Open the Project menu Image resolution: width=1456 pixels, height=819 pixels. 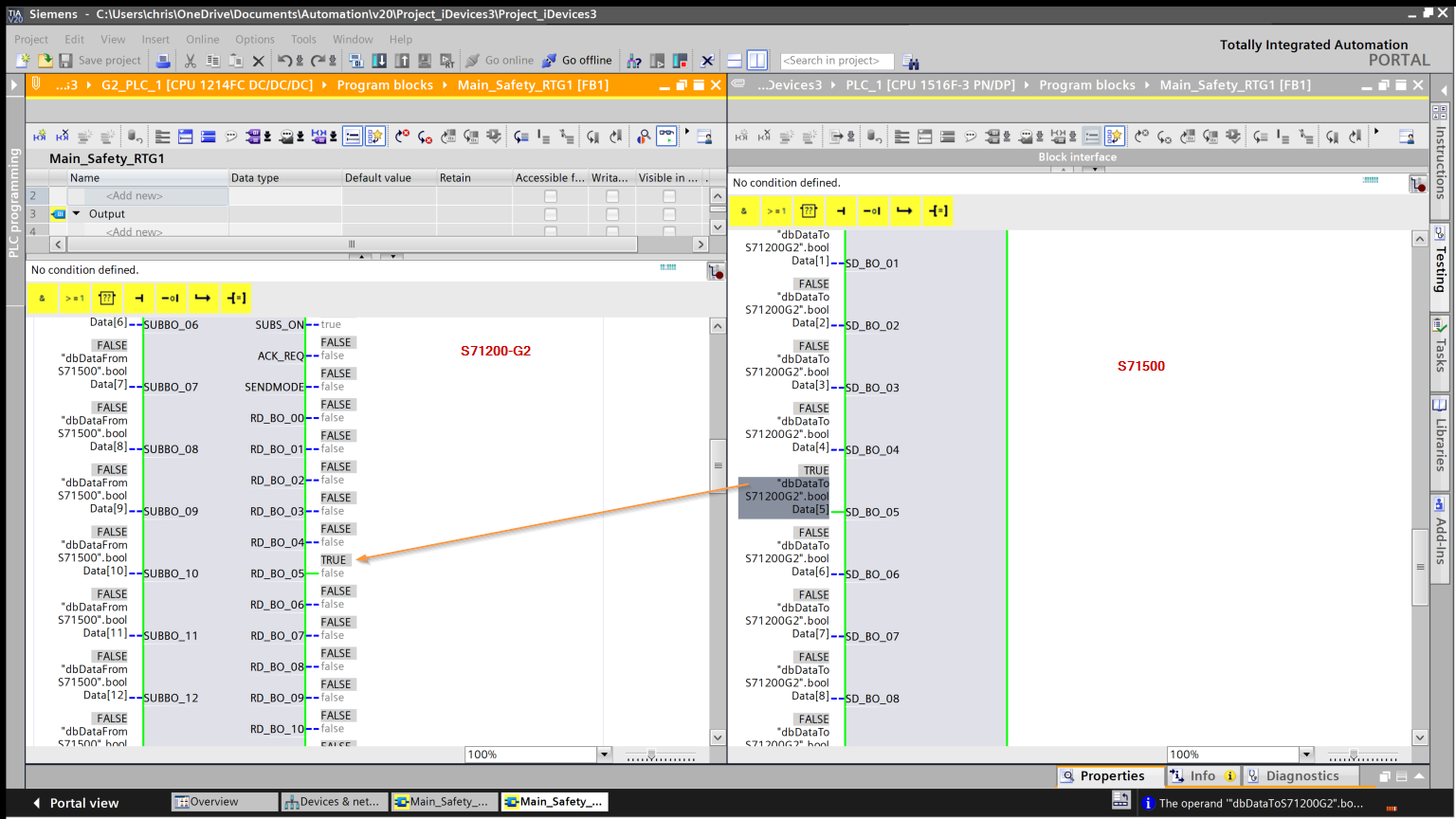31,39
